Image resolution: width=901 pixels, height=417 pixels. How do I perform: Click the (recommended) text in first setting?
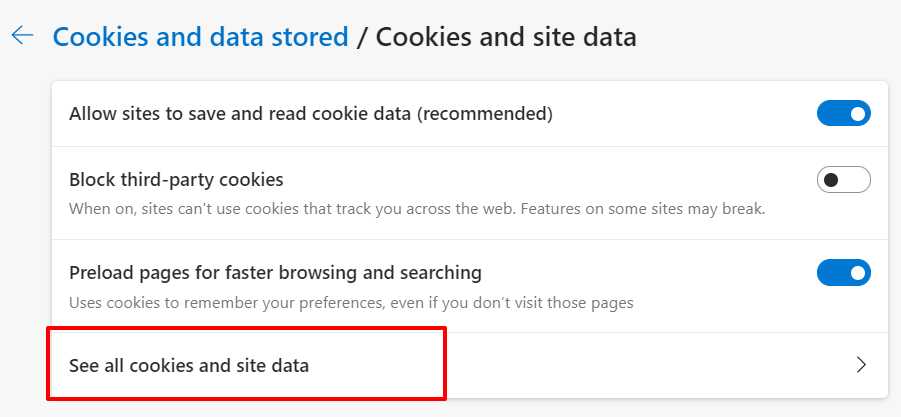tap(484, 114)
